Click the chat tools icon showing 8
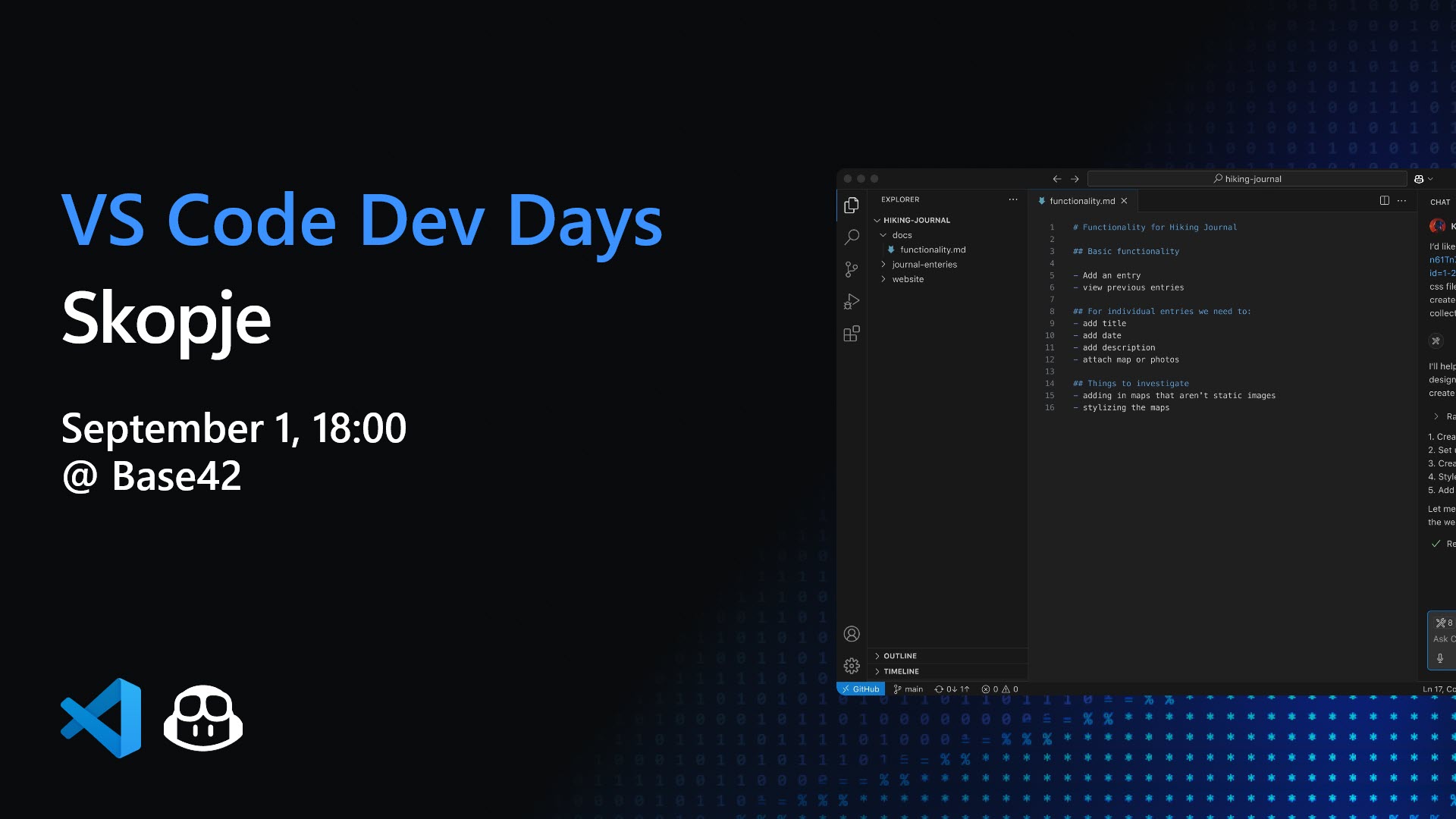The height and width of the screenshot is (819, 1456). pos(1444,623)
